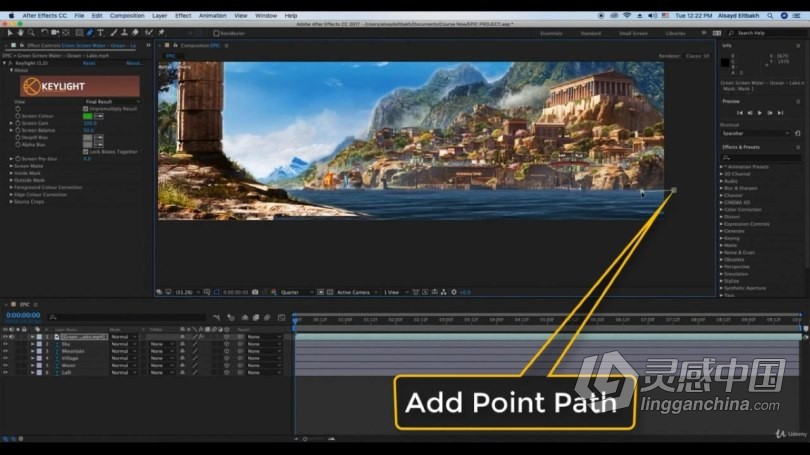
Task: Click Keylight About link
Action: coord(133,63)
